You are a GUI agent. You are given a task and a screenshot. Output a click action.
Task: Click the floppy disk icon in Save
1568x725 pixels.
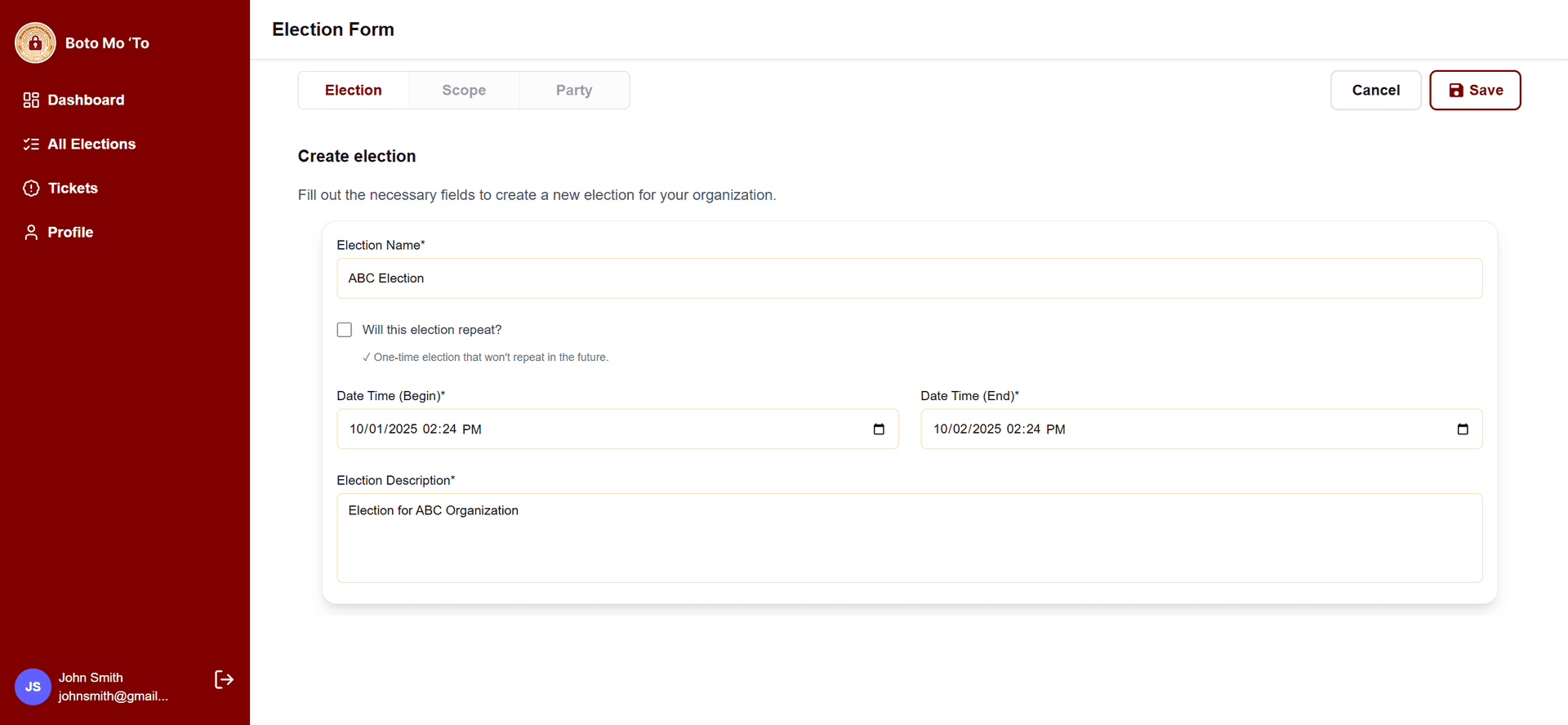[x=1455, y=91]
